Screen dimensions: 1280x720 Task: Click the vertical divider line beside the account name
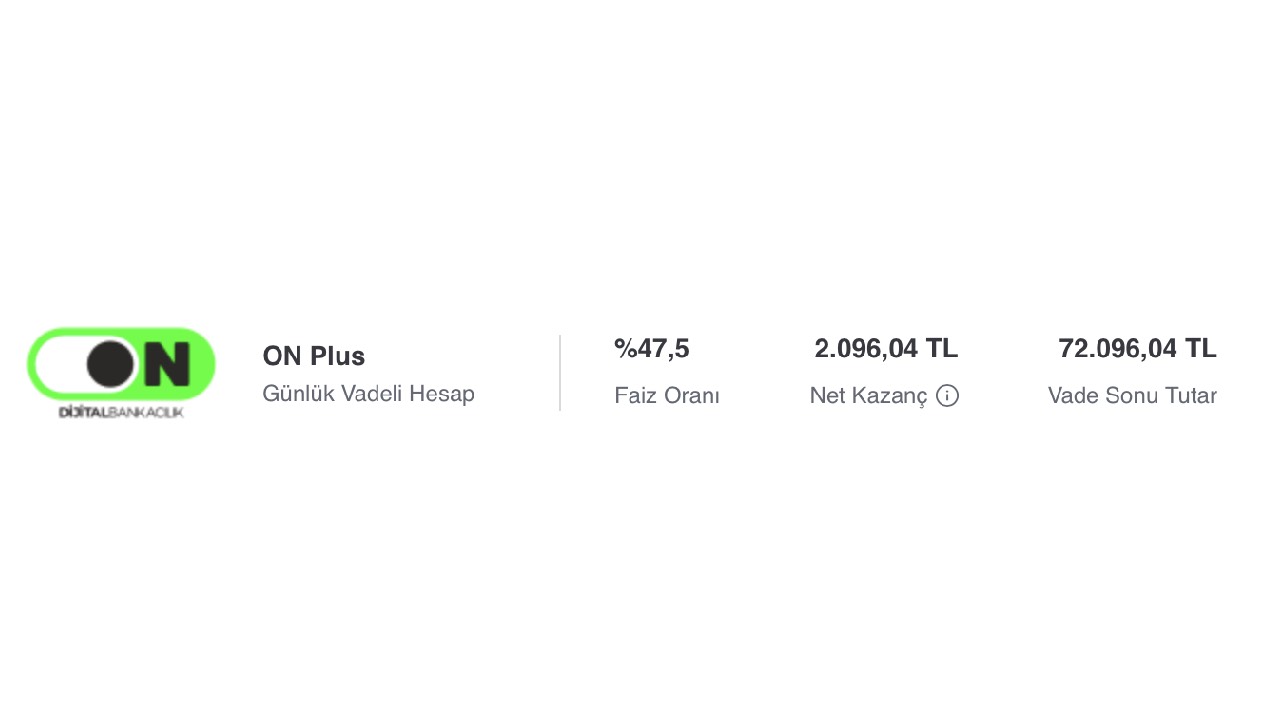pyautogui.click(x=560, y=372)
